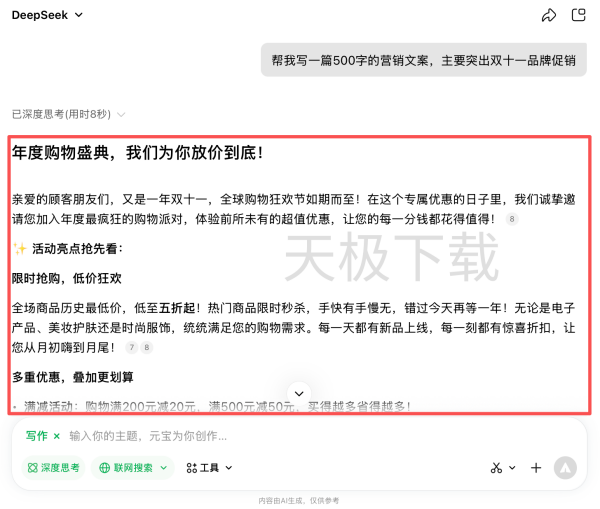Open new chat window icon
The height and width of the screenshot is (509, 600).
tap(578, 15)
